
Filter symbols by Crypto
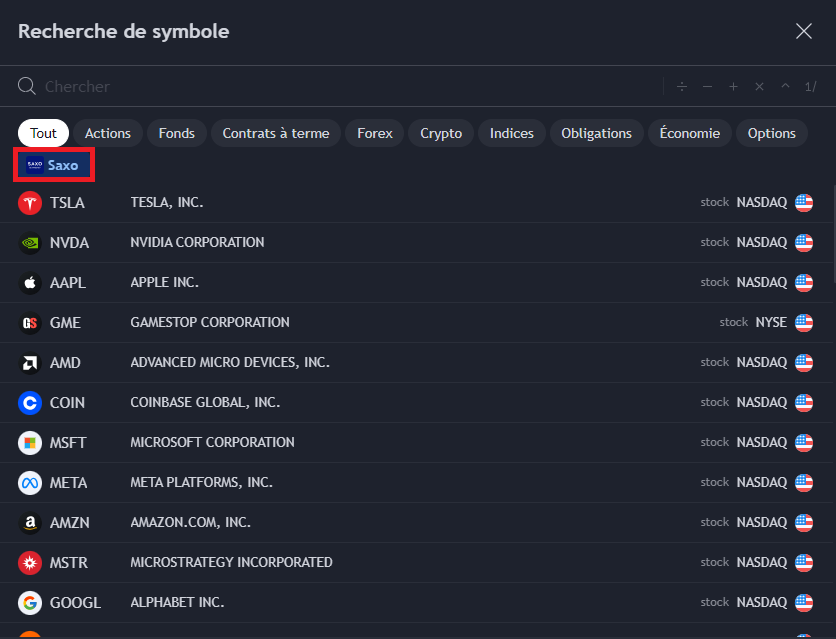441,133
